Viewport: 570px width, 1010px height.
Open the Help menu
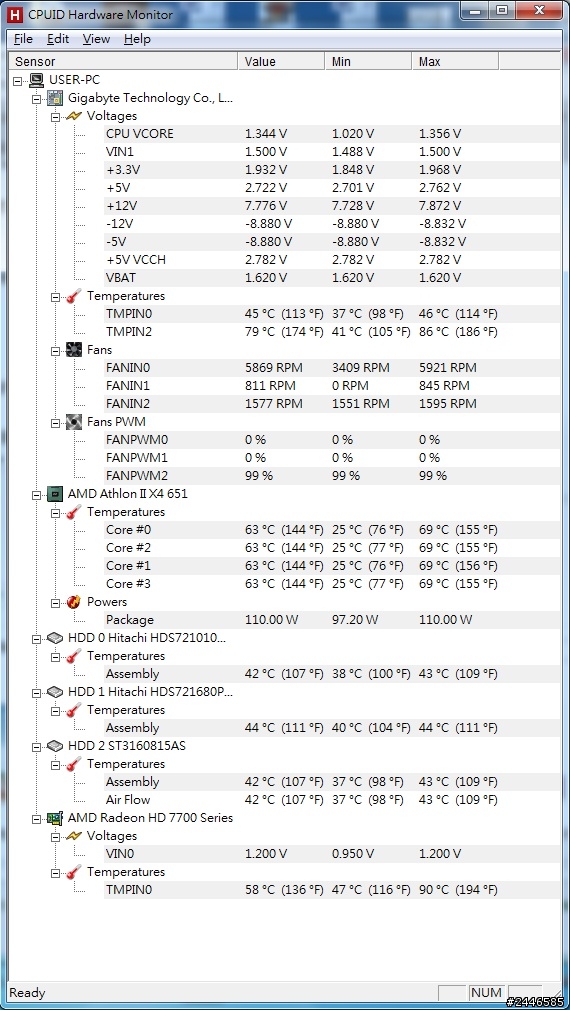click(x=137, y=39)
